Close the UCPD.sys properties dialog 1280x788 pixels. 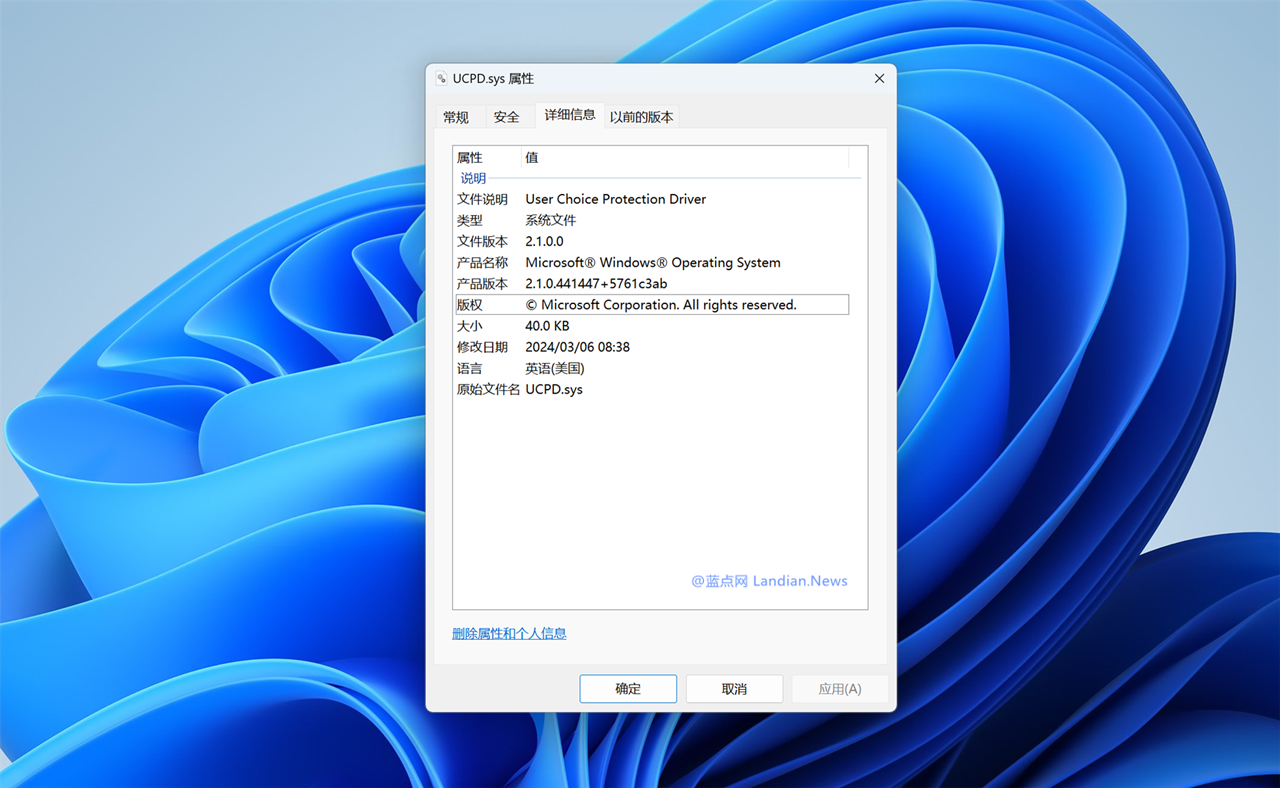pyautogui.click(x=879, y=79)
